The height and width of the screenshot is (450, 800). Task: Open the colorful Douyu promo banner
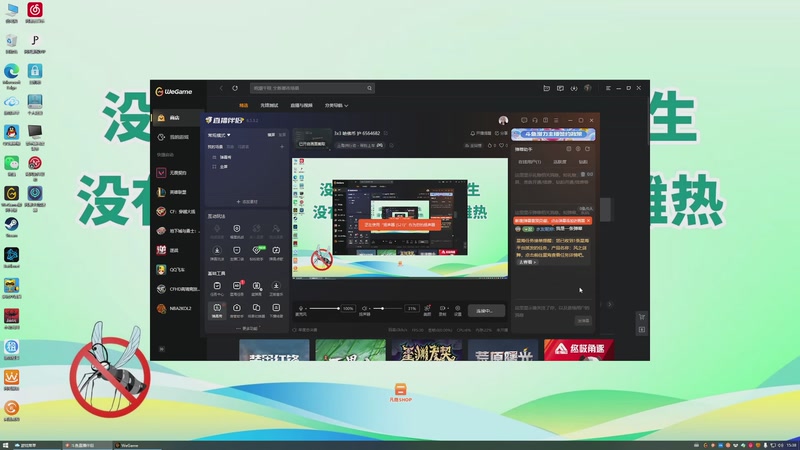(x=553, y=134)
